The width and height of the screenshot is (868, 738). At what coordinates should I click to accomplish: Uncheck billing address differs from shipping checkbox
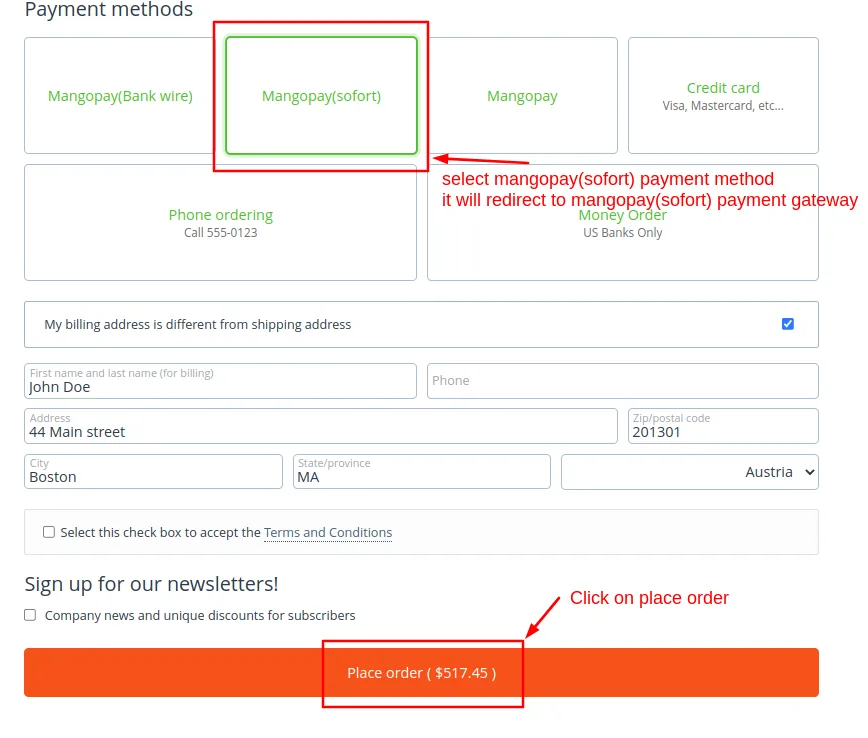pos(788,324)
